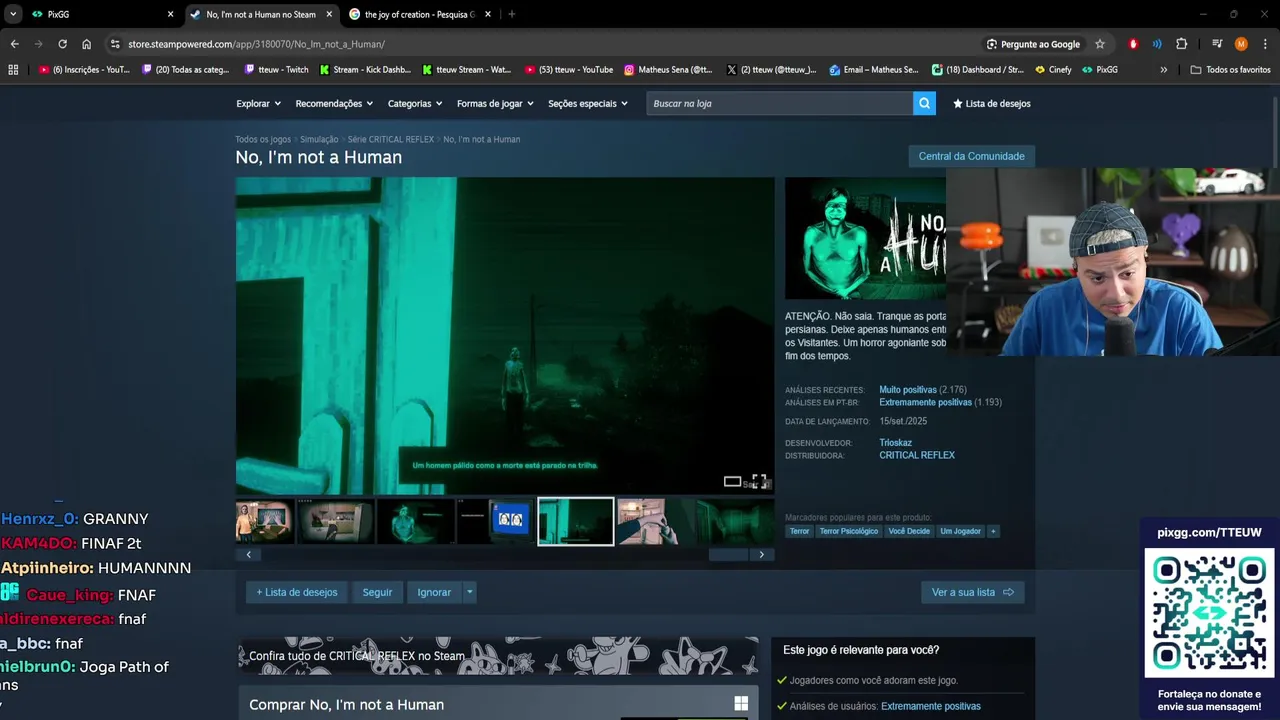This screenshot has width=1280, height=720.
Task: Close the joy of creation tab
Action: coord(488,14)
